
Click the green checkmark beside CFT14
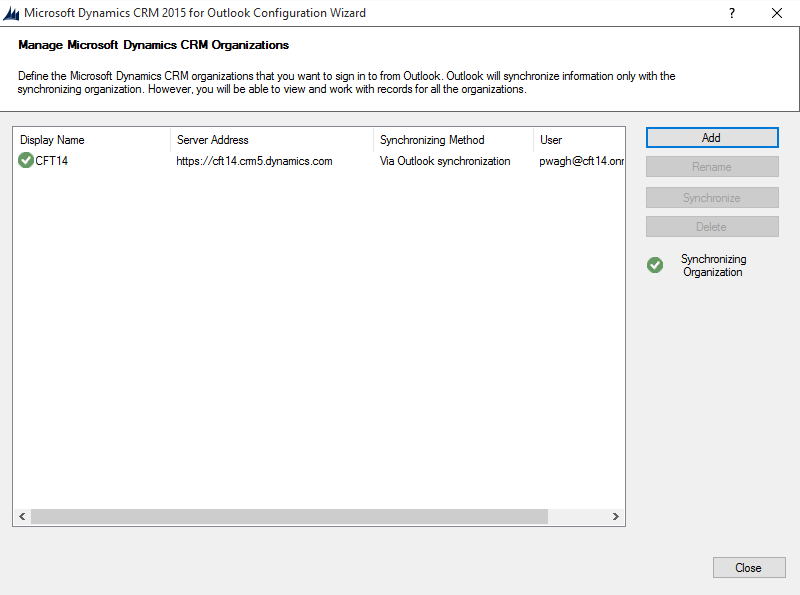coord(26,160)
